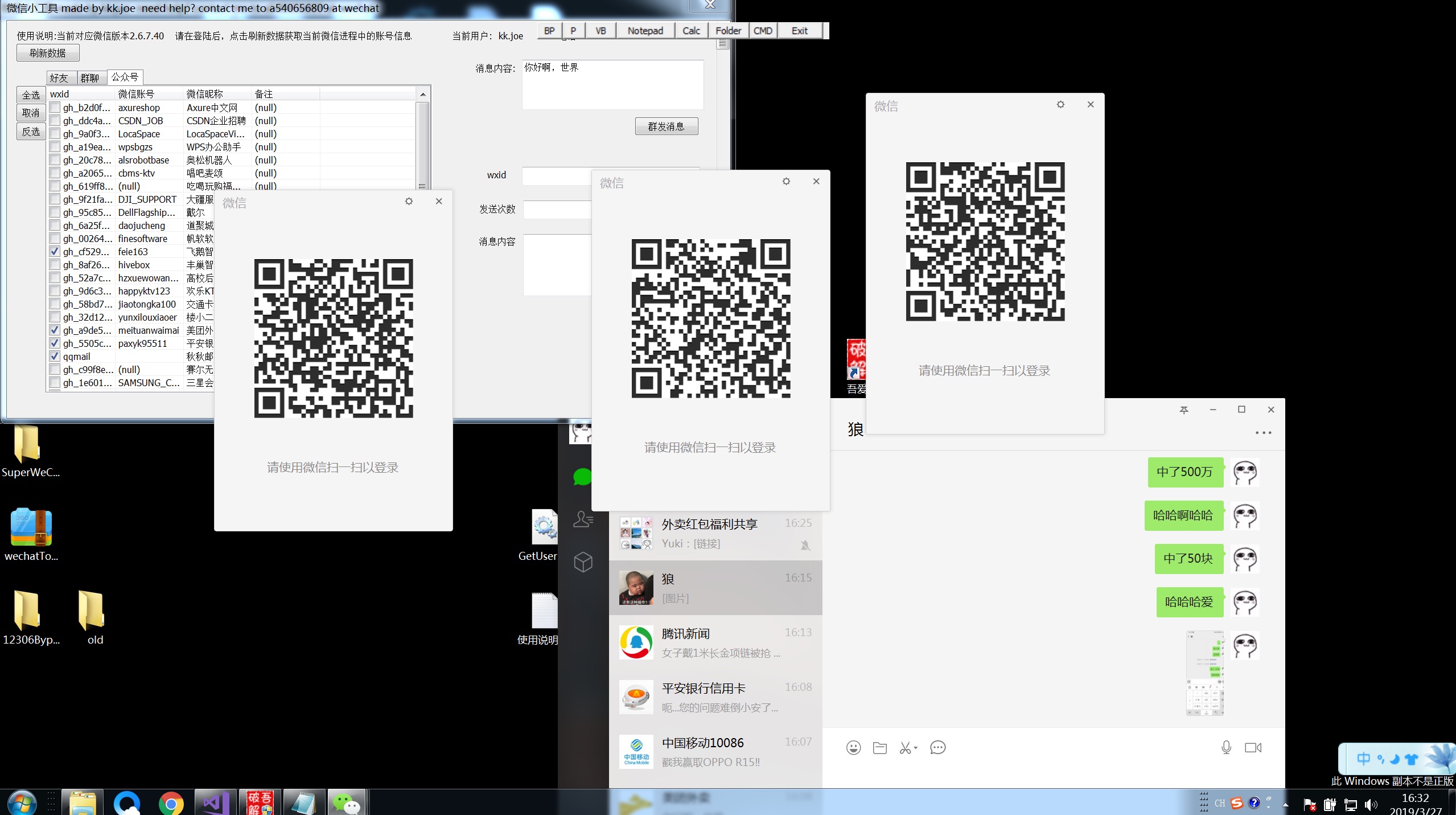The height and width of the screenshot is (815, 1456).
Task: Open the wechatTo... archive on the desktop
Action: coord(31,535)
